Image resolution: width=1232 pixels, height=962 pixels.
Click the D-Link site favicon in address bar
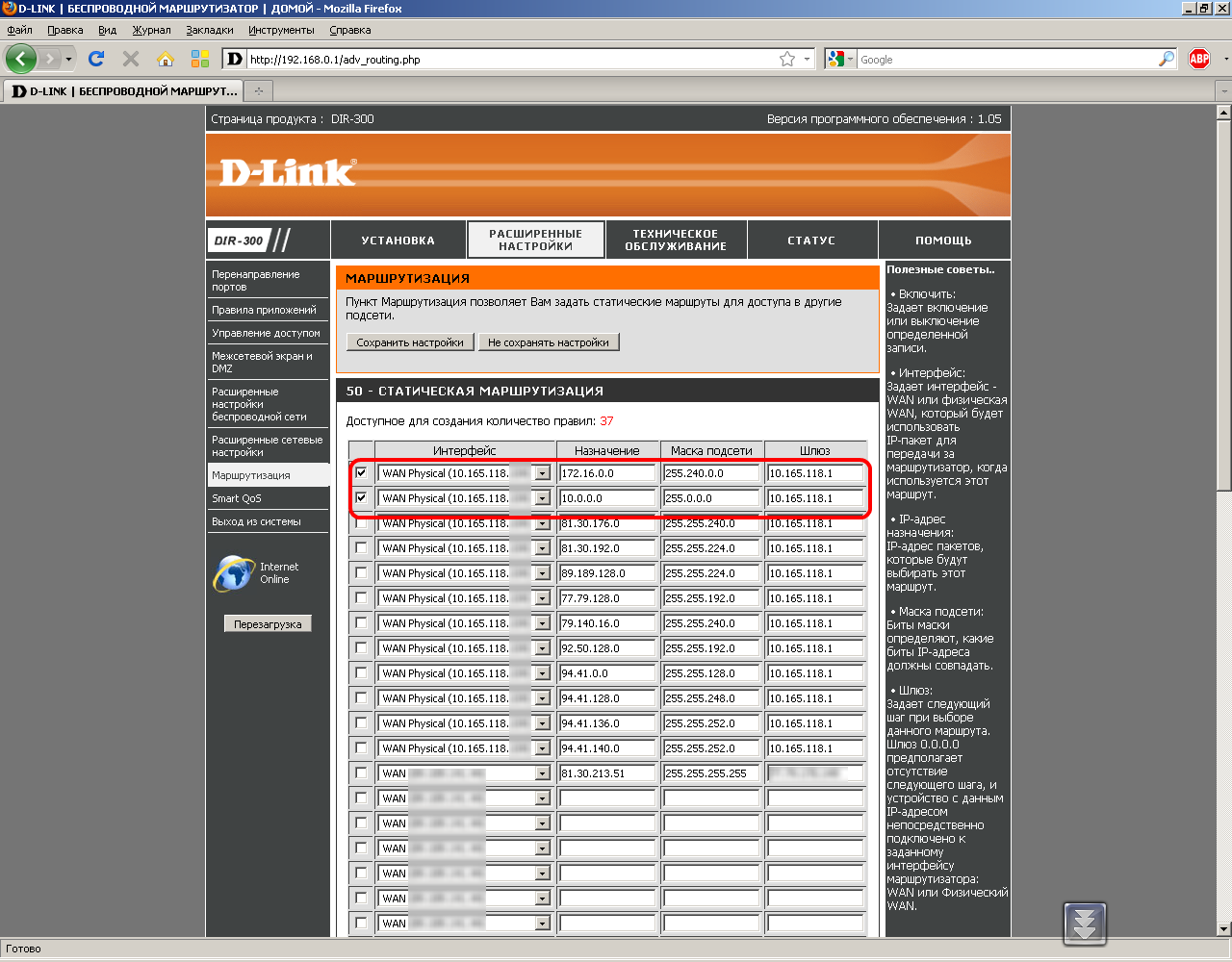pos(235,60)
